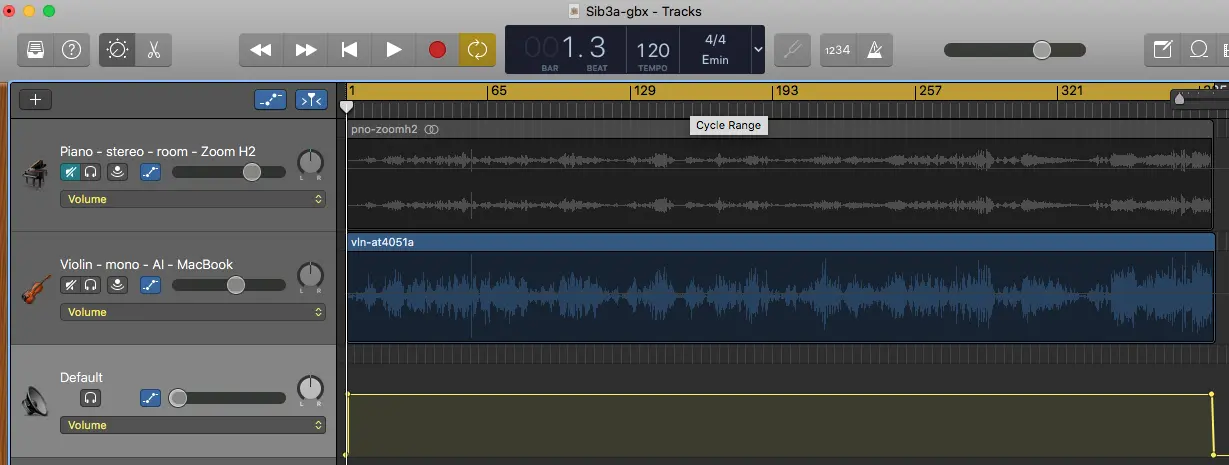This screenshot has width=1229, height=465.
Task: Click the add track plus button
Action: (36, 99)
